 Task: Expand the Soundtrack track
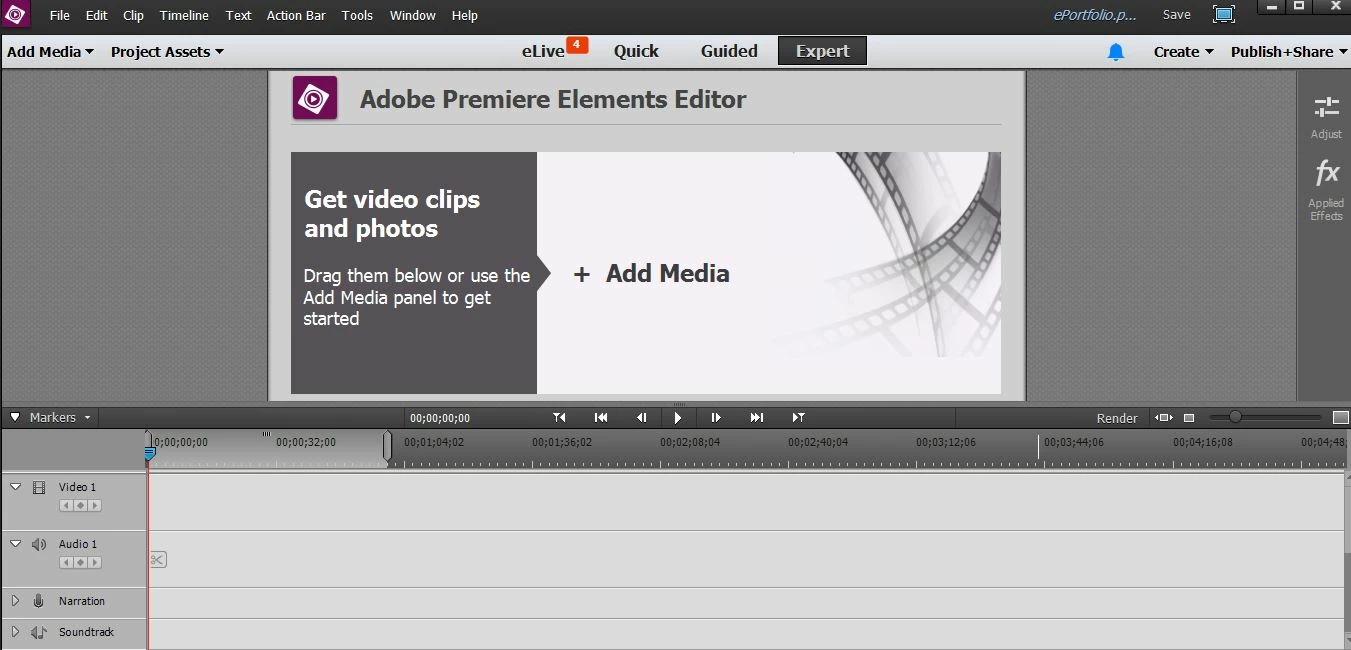(15, 632)
